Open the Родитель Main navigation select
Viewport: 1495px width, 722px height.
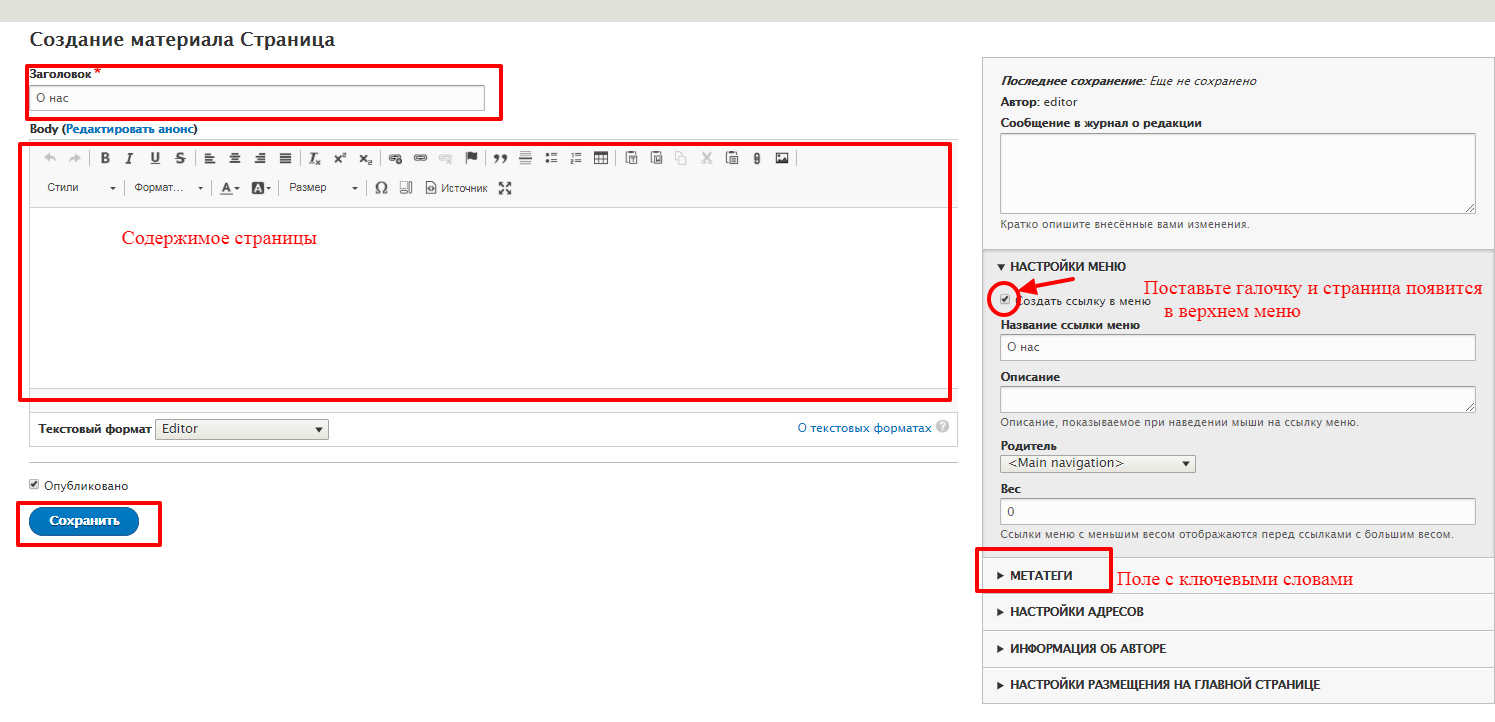click(x=1098, y=464)
